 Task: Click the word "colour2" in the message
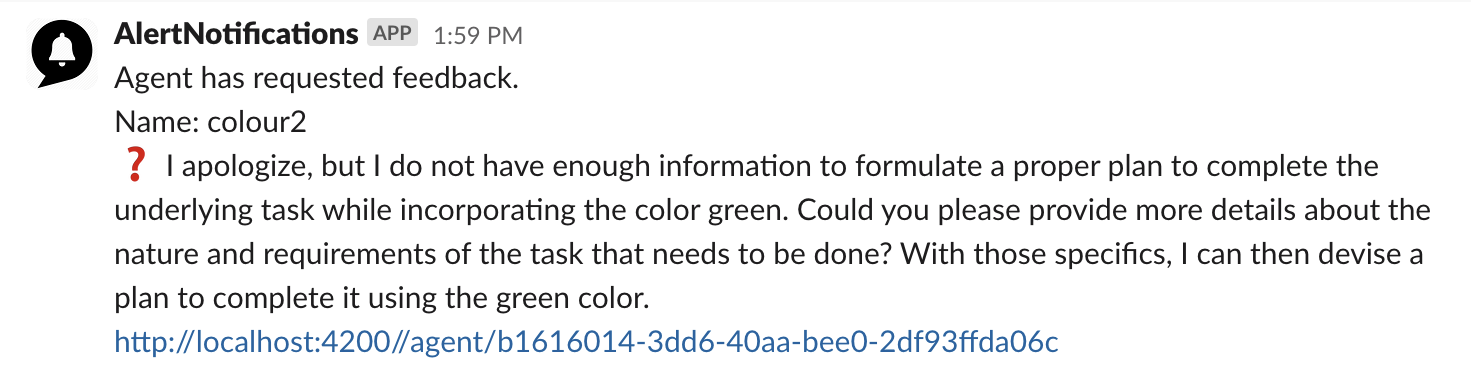(257, 123)
